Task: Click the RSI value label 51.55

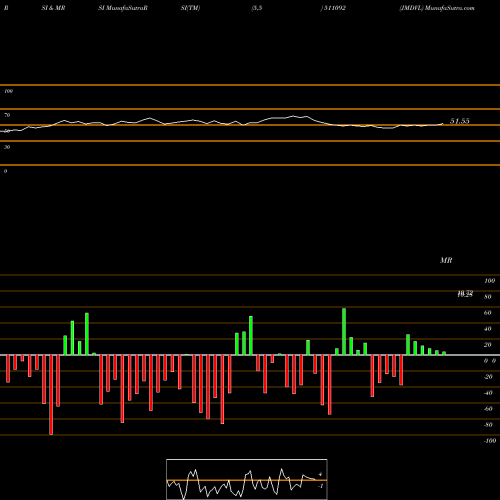Action: (460, 121)
